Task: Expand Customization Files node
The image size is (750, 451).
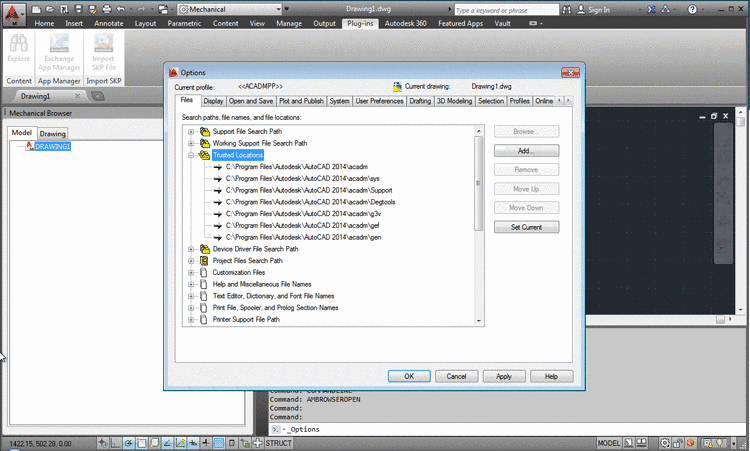Action: point(191,273)
